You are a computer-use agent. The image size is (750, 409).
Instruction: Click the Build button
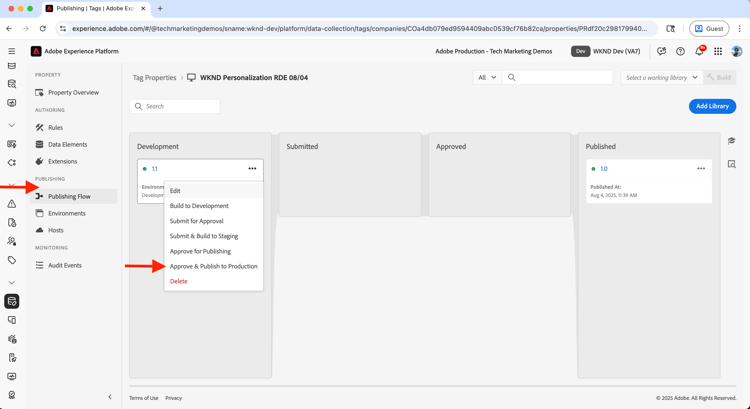point(719,77)
